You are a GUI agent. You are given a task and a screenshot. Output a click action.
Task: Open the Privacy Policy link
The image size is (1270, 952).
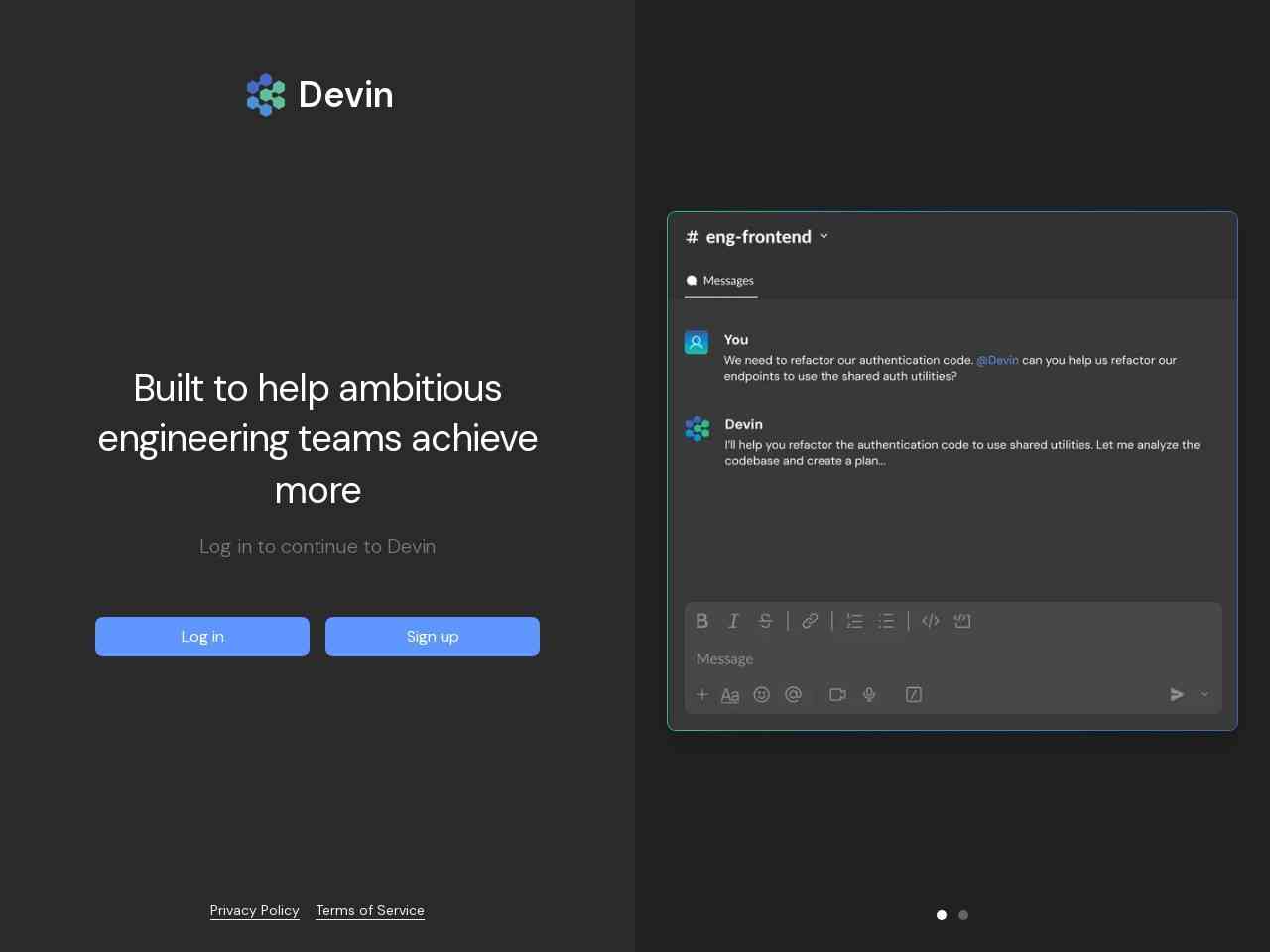pyautogui.click(x=255, y=910)
